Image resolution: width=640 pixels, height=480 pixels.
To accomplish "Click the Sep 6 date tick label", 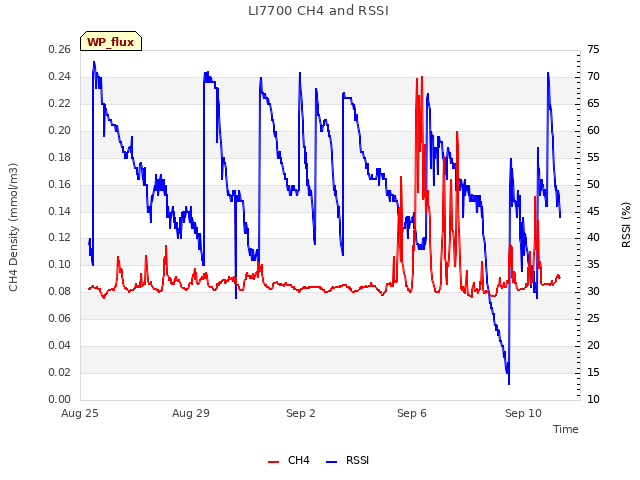I will point(412,413).
